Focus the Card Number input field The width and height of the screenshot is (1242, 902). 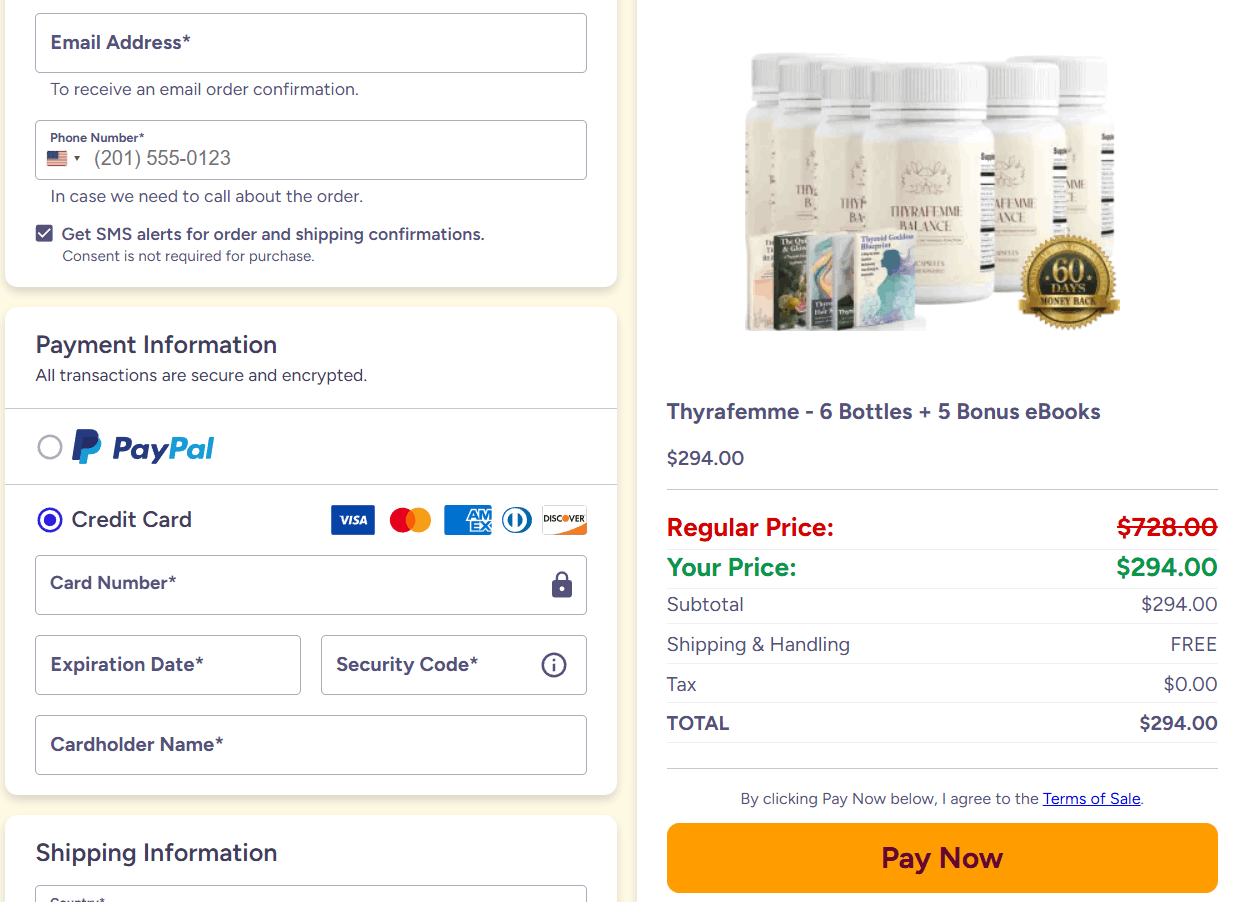click(x=290, y=585)
